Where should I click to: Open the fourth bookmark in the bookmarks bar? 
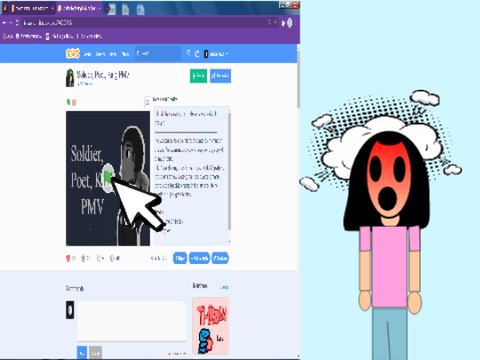click(89, 36)
